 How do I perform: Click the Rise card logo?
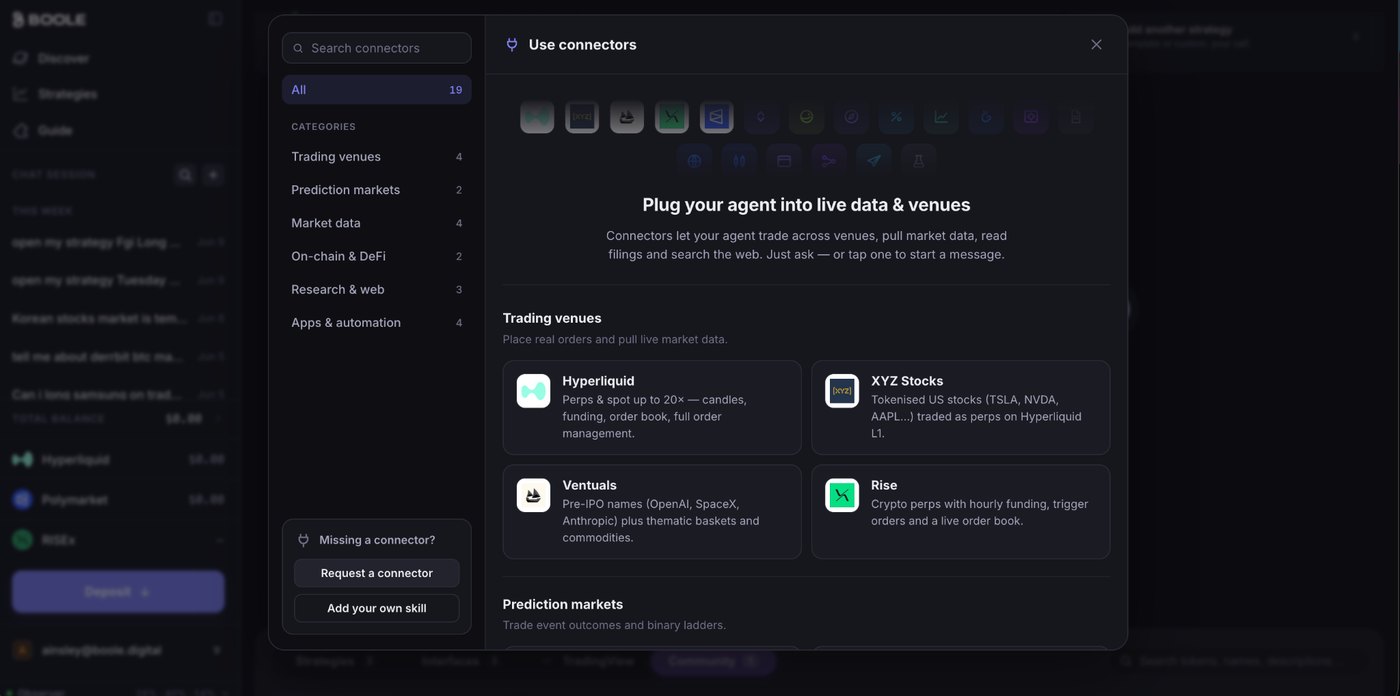coord(842,495)
